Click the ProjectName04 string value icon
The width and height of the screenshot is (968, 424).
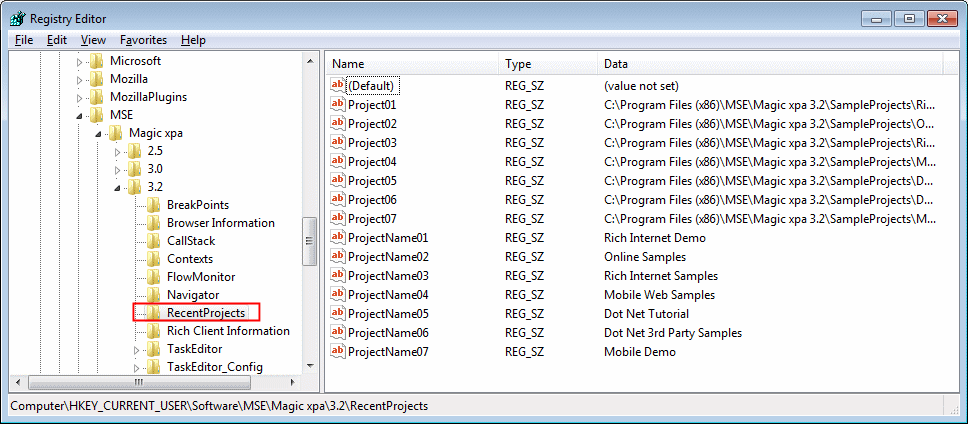338,295
